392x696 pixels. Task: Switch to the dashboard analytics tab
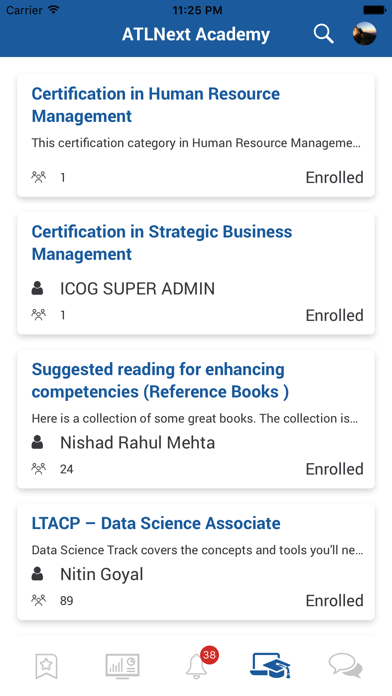click(123, 666)
